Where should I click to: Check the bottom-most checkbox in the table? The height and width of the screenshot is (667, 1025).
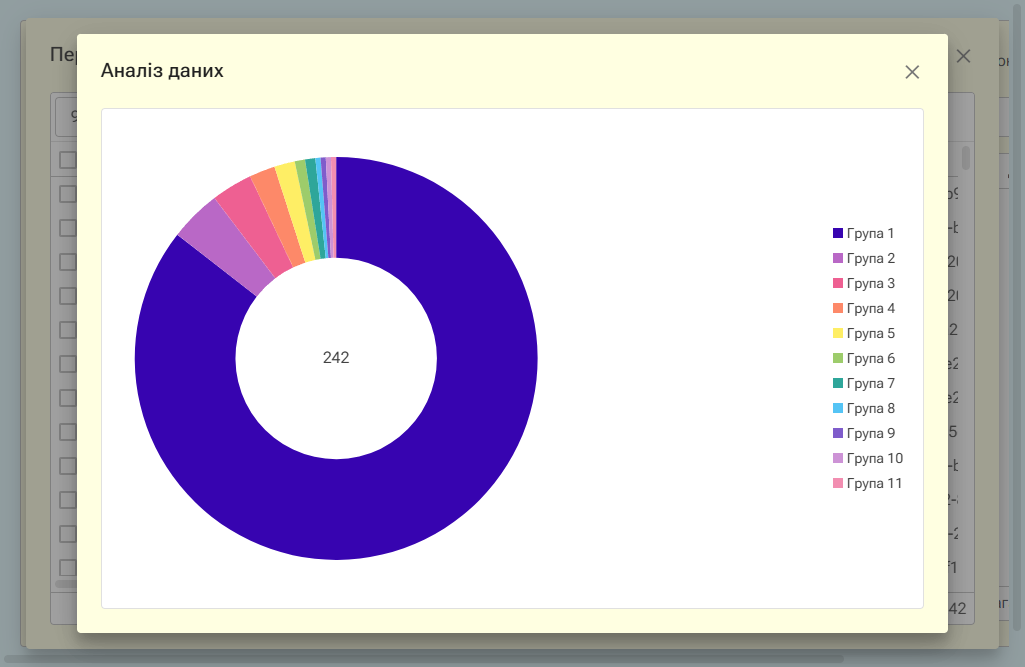68,566
